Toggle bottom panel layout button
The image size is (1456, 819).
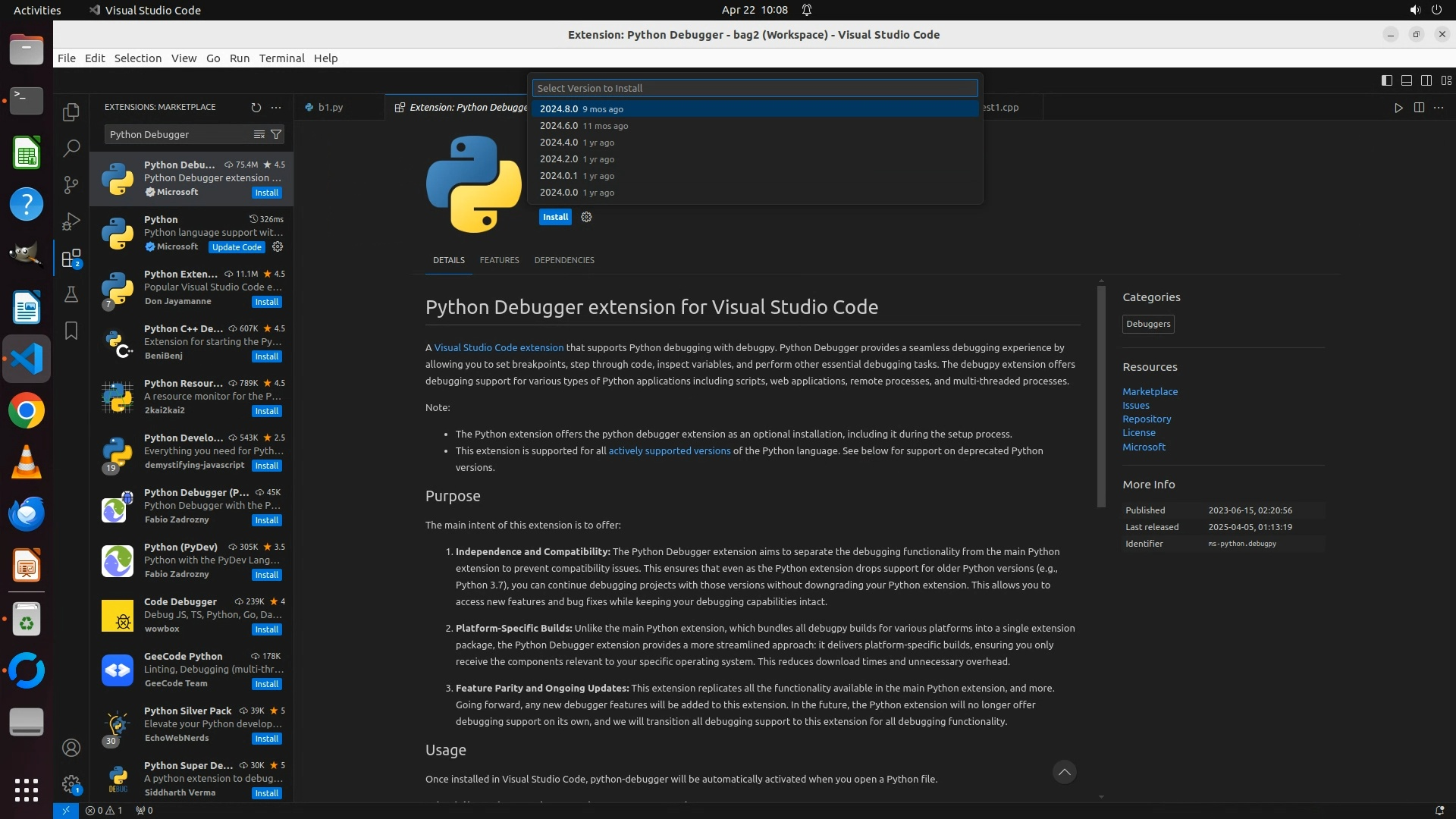tap(1406, 80)
